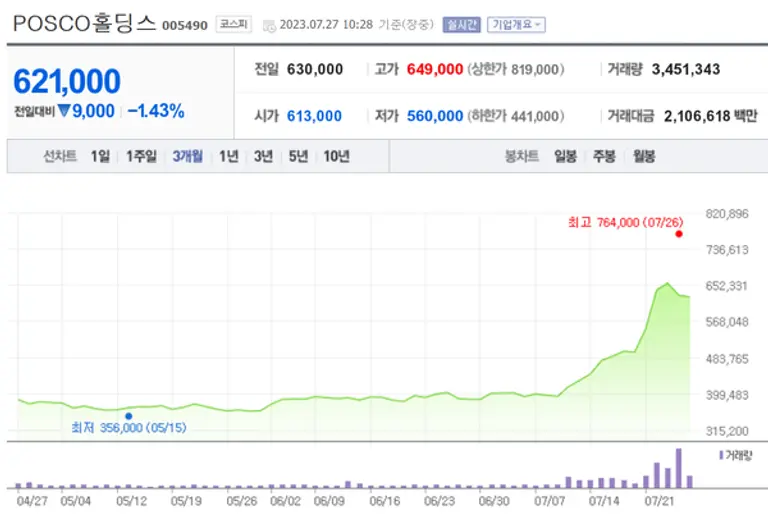Click the clock icon beside the date
Screen dimensions: 768x516
pos(270,25)
